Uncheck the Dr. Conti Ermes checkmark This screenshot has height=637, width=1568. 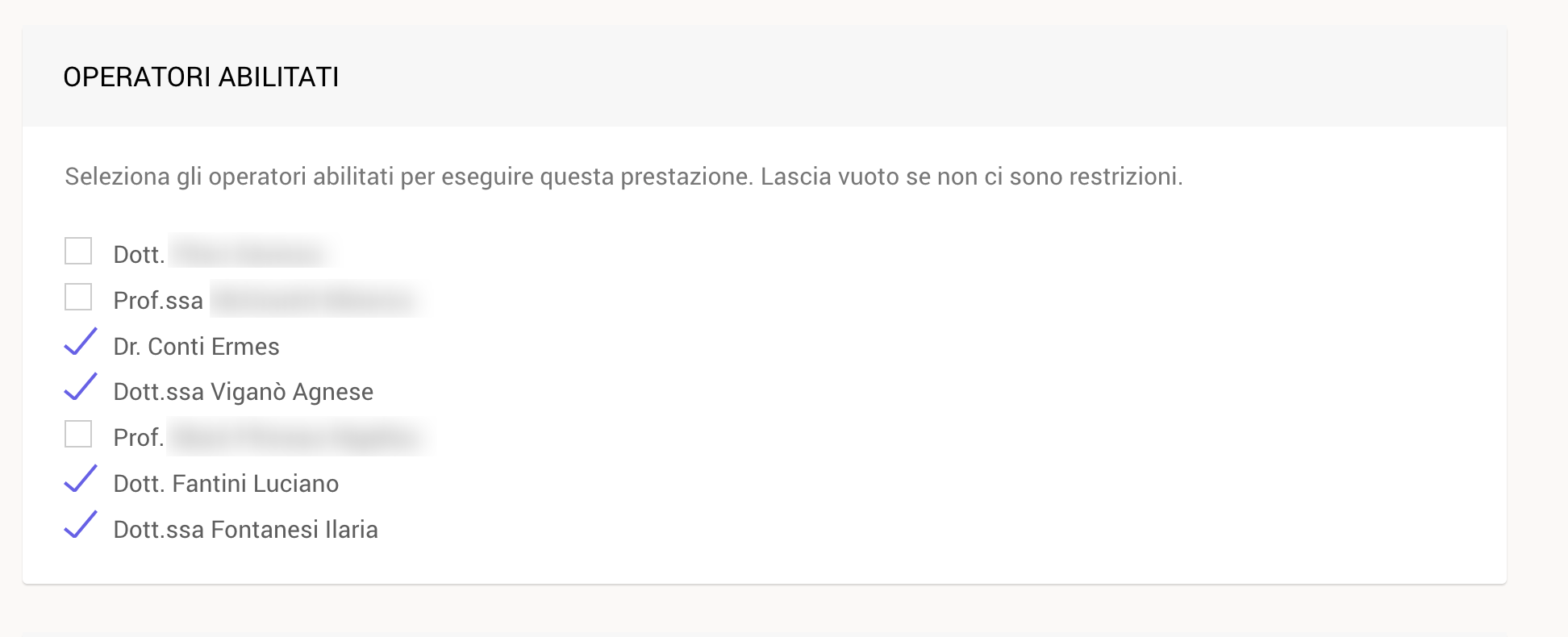coord(80,342)
